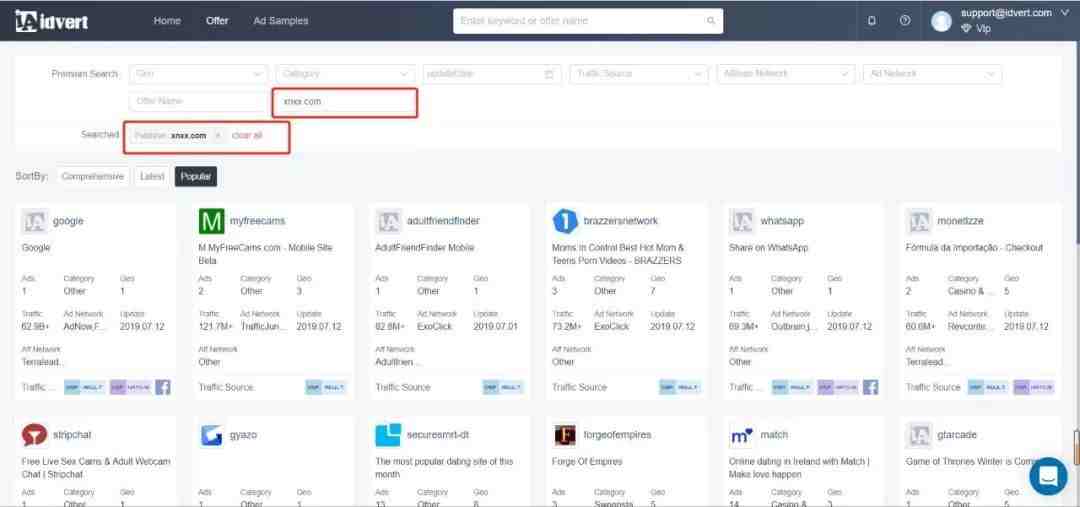The image size is (1080, 507).
Task: Click the whatsapp offer placeholder logo
Action: pyautogui.click(x=742, y=221)
